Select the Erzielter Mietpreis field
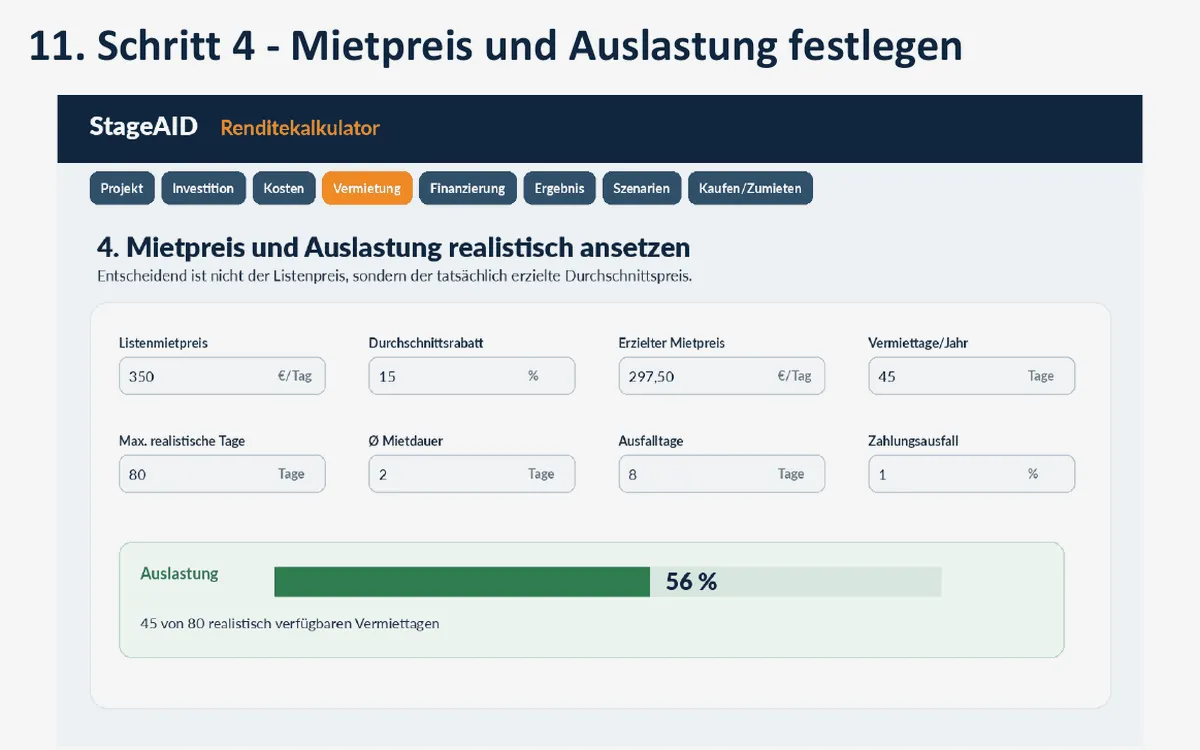The height and width of the screenshot is (750, 1200). [x=722, y=376]
